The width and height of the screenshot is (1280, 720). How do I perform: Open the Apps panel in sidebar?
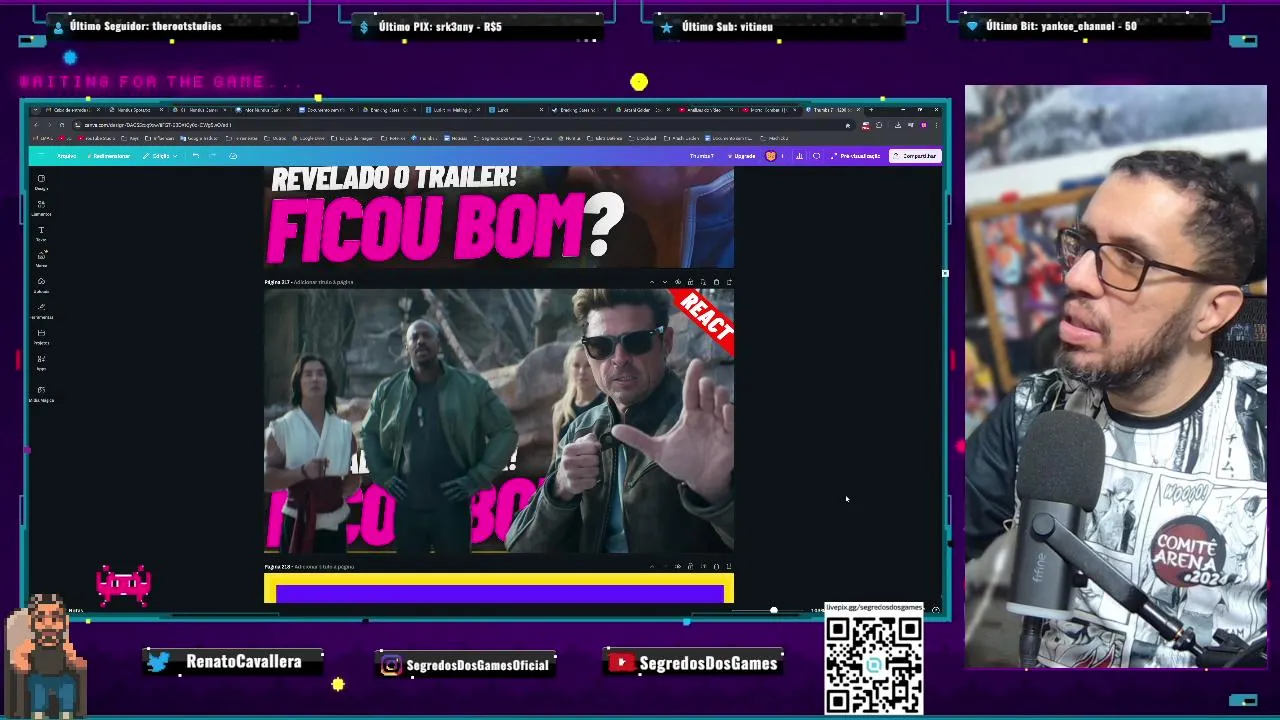coord(41,362)
